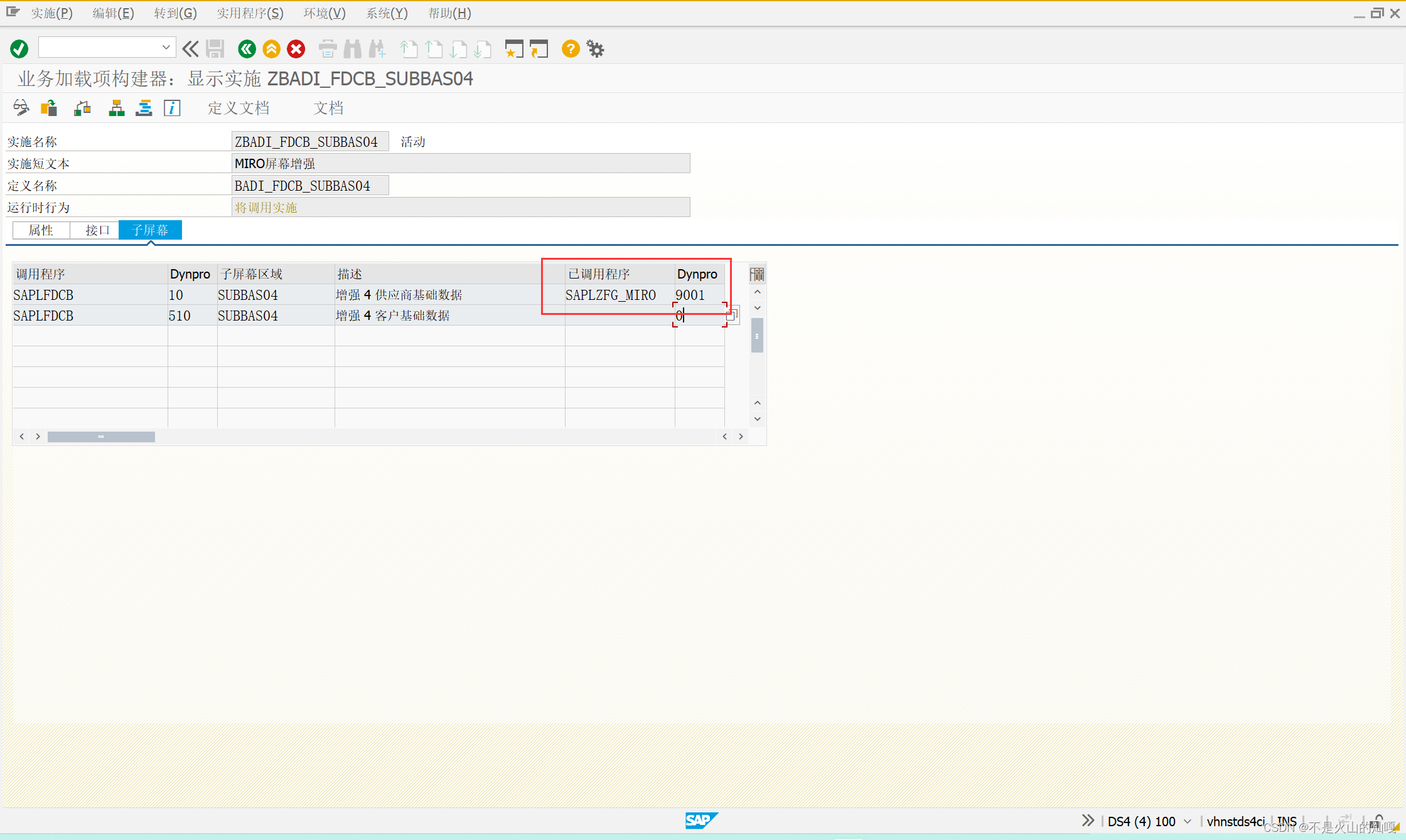Click the Save diskette icon
The width and height of the screenshot is (1406, 840).
(215, 49)
